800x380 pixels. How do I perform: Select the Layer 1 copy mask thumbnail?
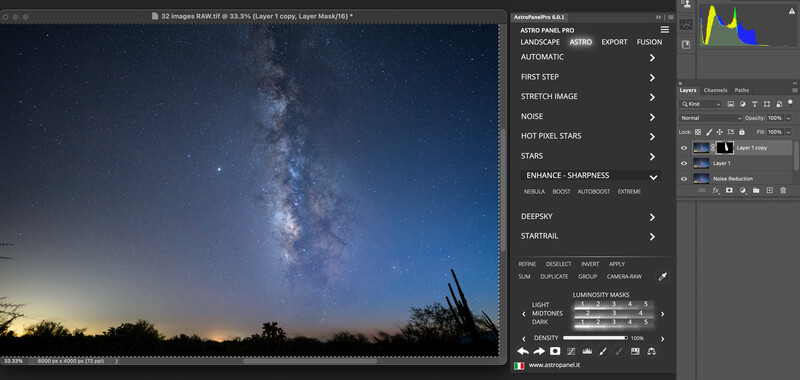(x=725, y=148)
